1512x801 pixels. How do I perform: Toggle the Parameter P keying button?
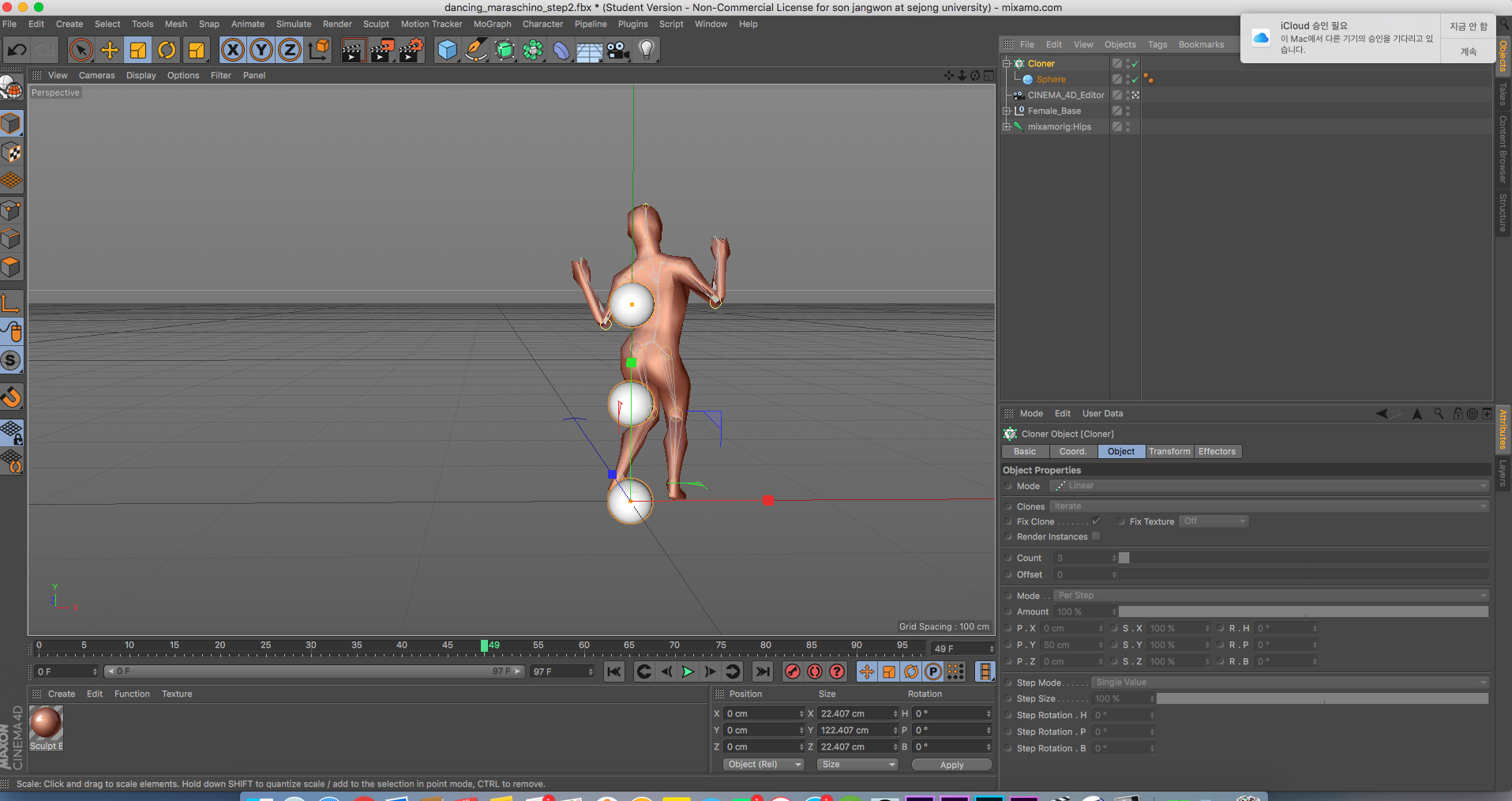click(933, 671)
